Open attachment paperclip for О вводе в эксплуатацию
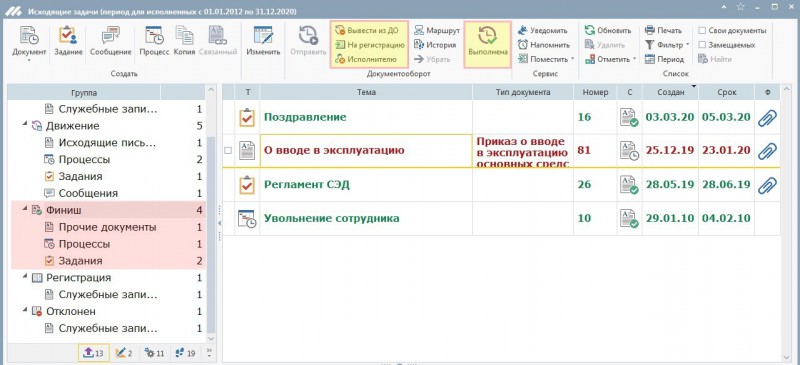 click(x=767, y=151)
